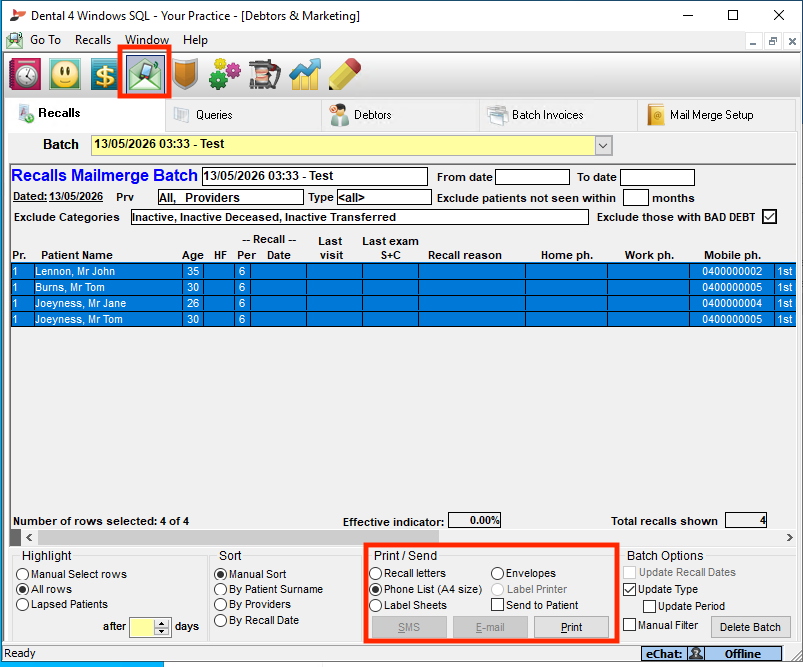Click the horizontal scrollbar thumb
This screenshot has width=803, height=667.
[238, 537]
